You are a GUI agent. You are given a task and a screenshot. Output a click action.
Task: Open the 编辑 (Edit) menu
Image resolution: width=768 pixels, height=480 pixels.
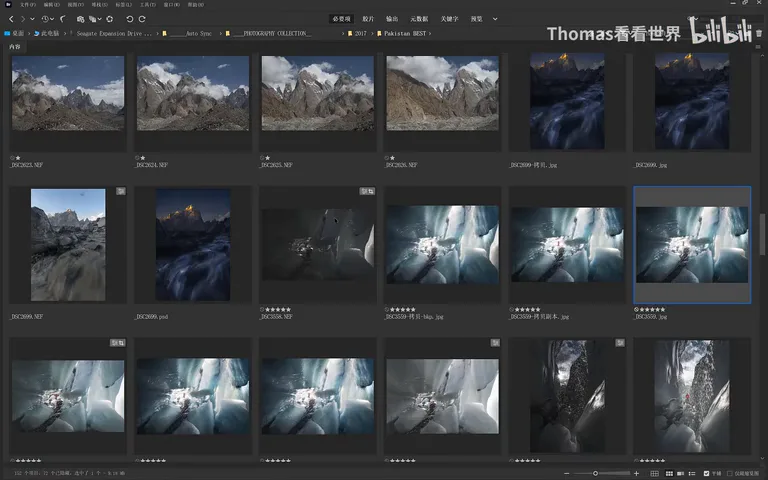pos(52,4)
